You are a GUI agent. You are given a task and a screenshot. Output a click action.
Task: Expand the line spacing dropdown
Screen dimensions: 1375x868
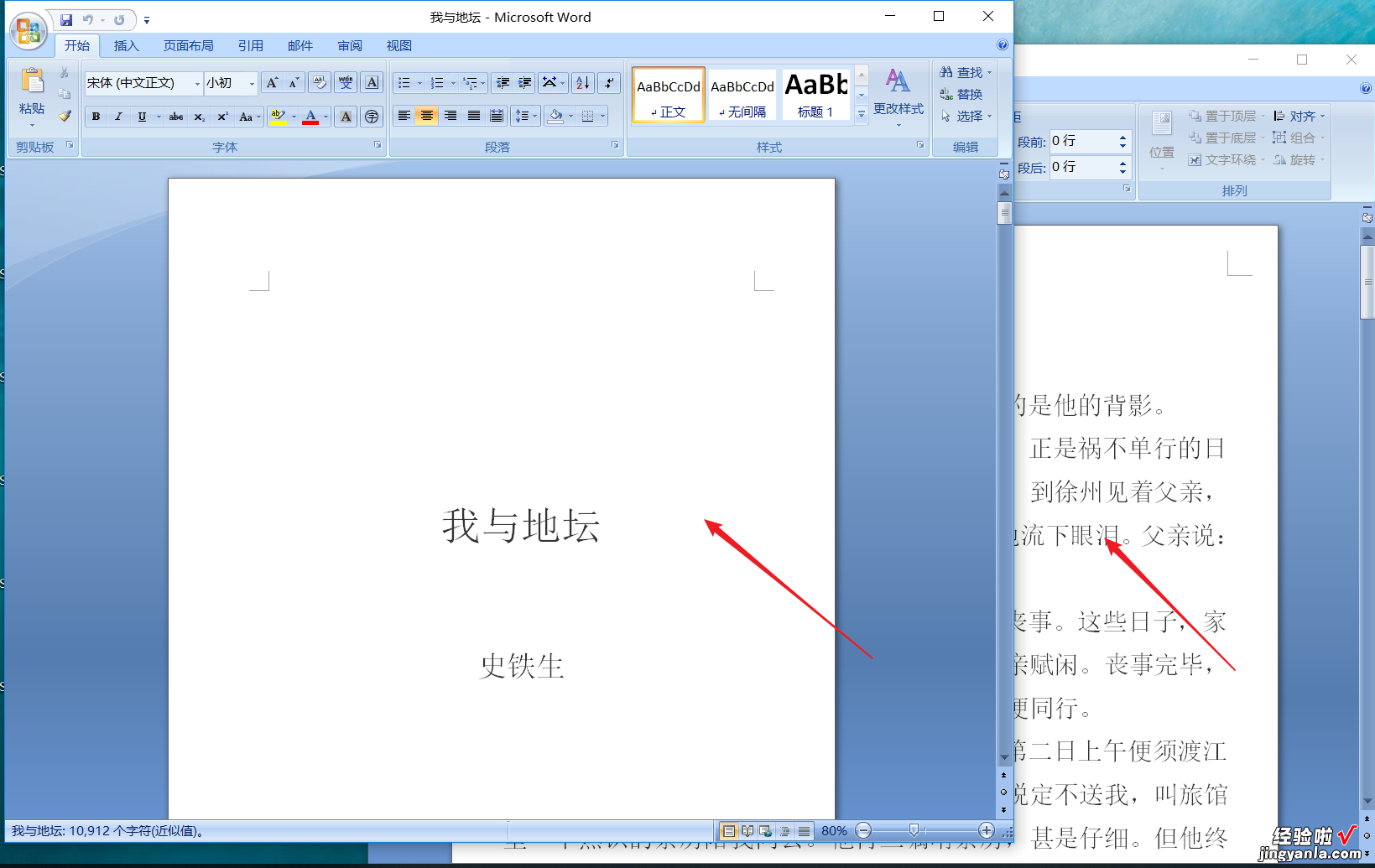click(x=526, y=116)
